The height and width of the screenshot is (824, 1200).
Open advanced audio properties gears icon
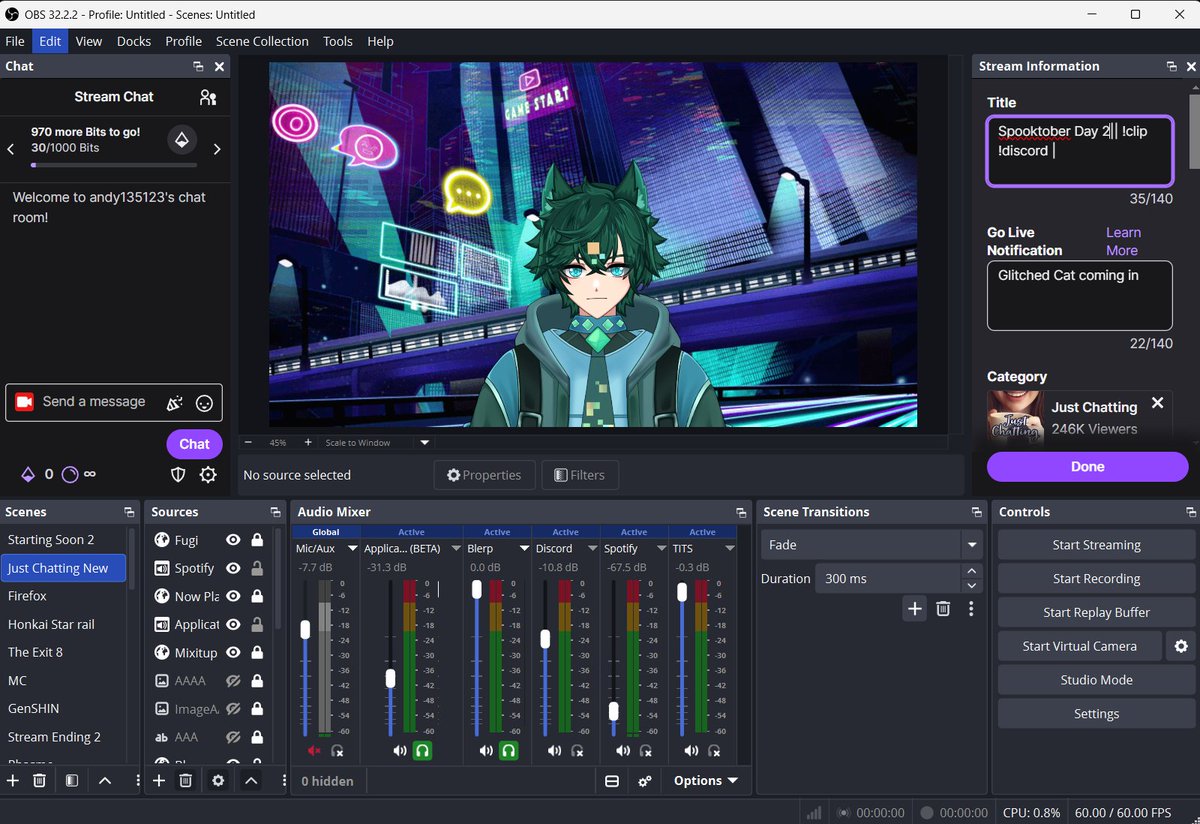[x=645, y=781]
